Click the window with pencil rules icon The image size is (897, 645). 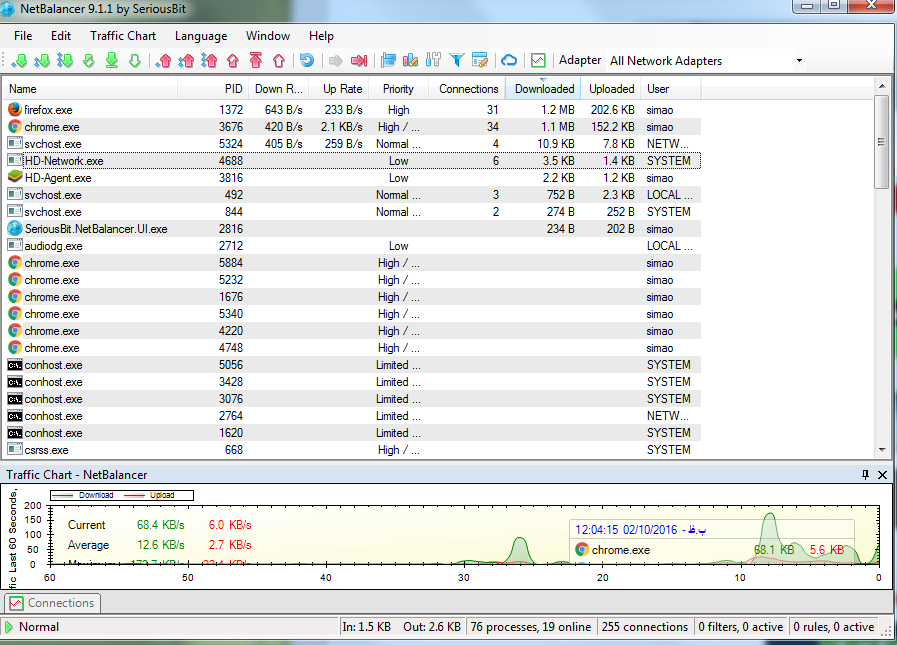click(x=479, y=60)
